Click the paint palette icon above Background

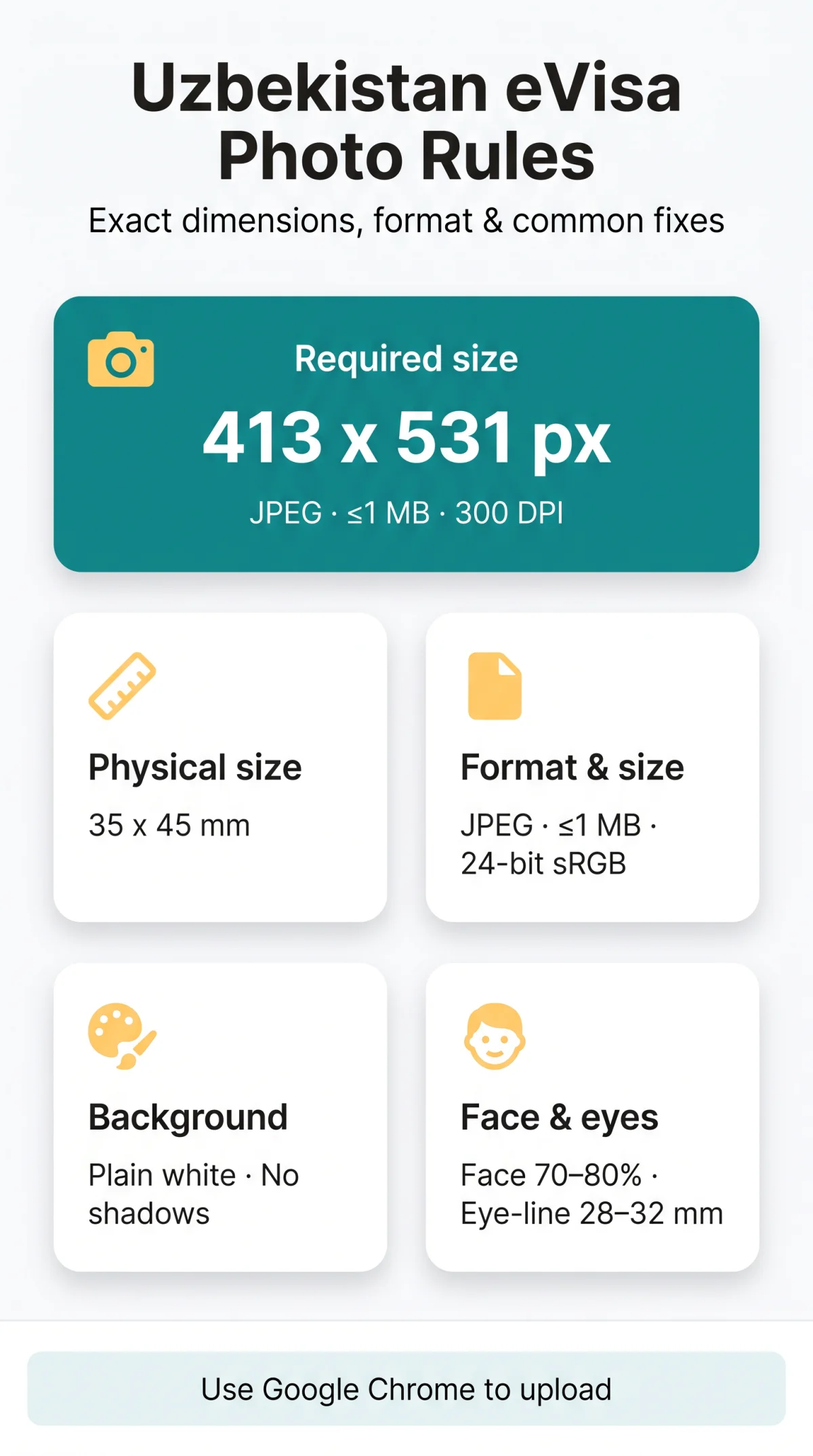[122, 1036]
